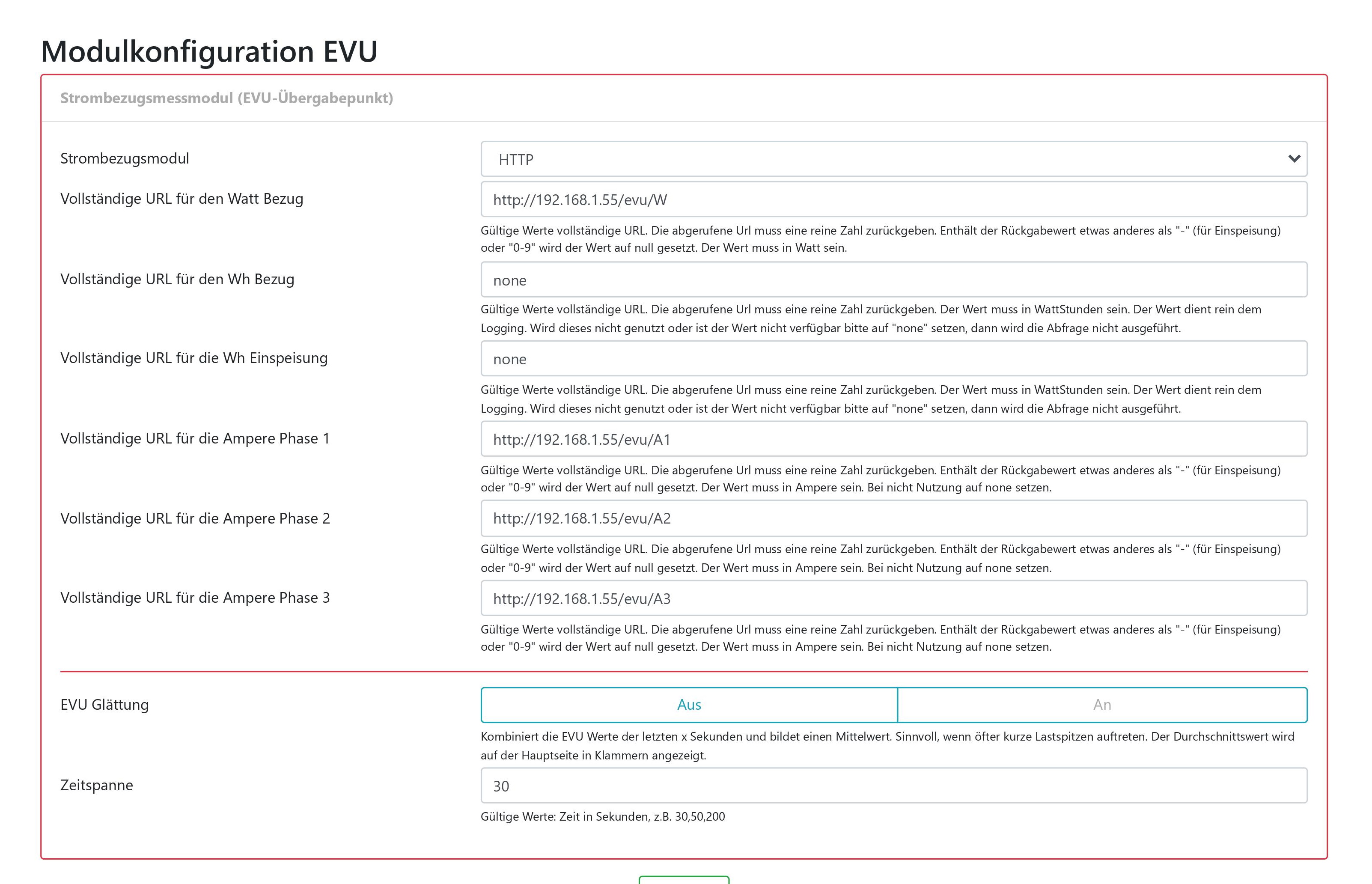
Task: Edit the Ampere Phase 1 URL field
Action: 893,439
